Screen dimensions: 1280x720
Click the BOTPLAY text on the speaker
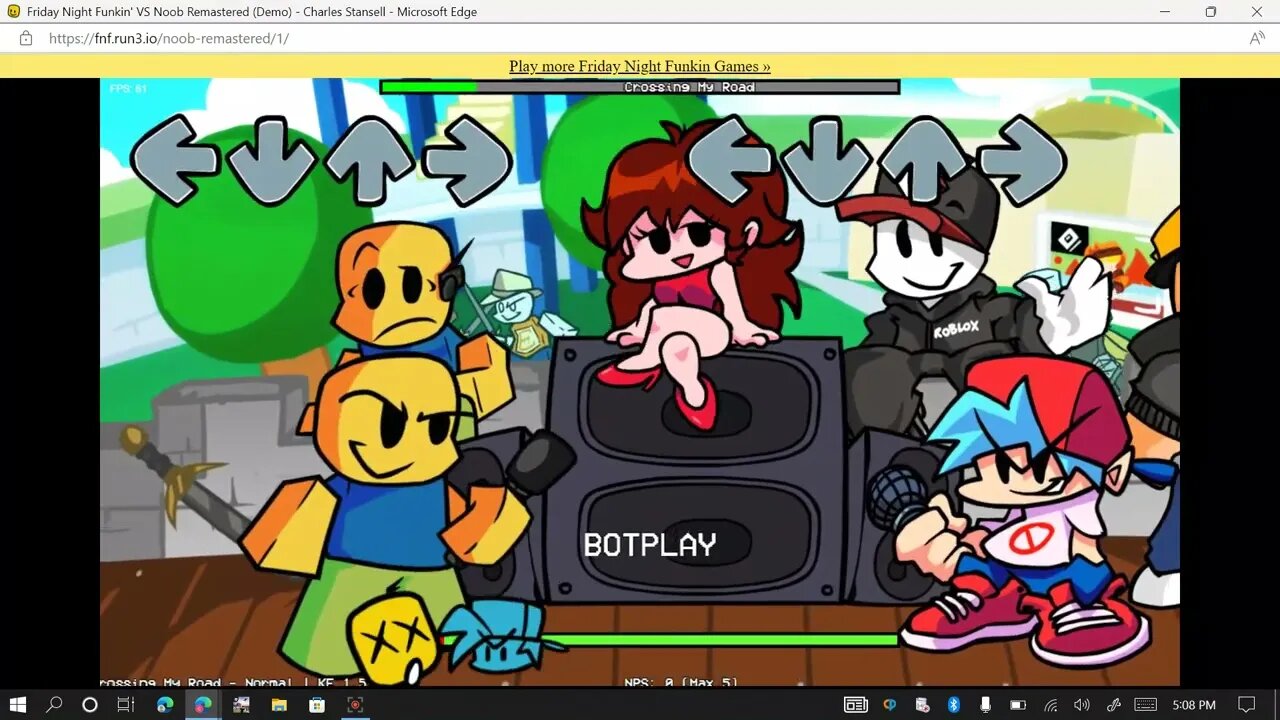pyautogui.click(x=650, y=545)
